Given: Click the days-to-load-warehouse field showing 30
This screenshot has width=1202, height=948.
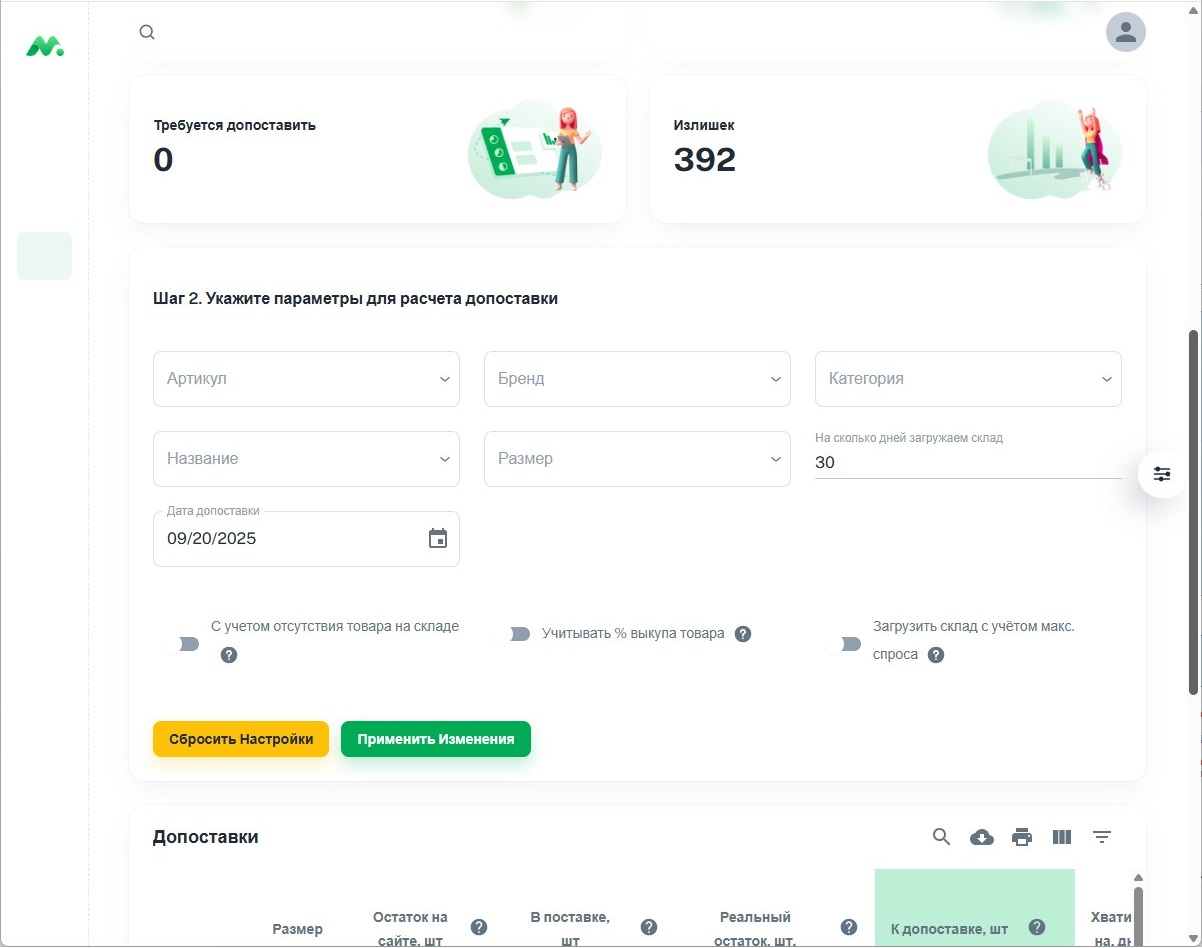Looking at the screenshot, I should (x=968, y=462).
